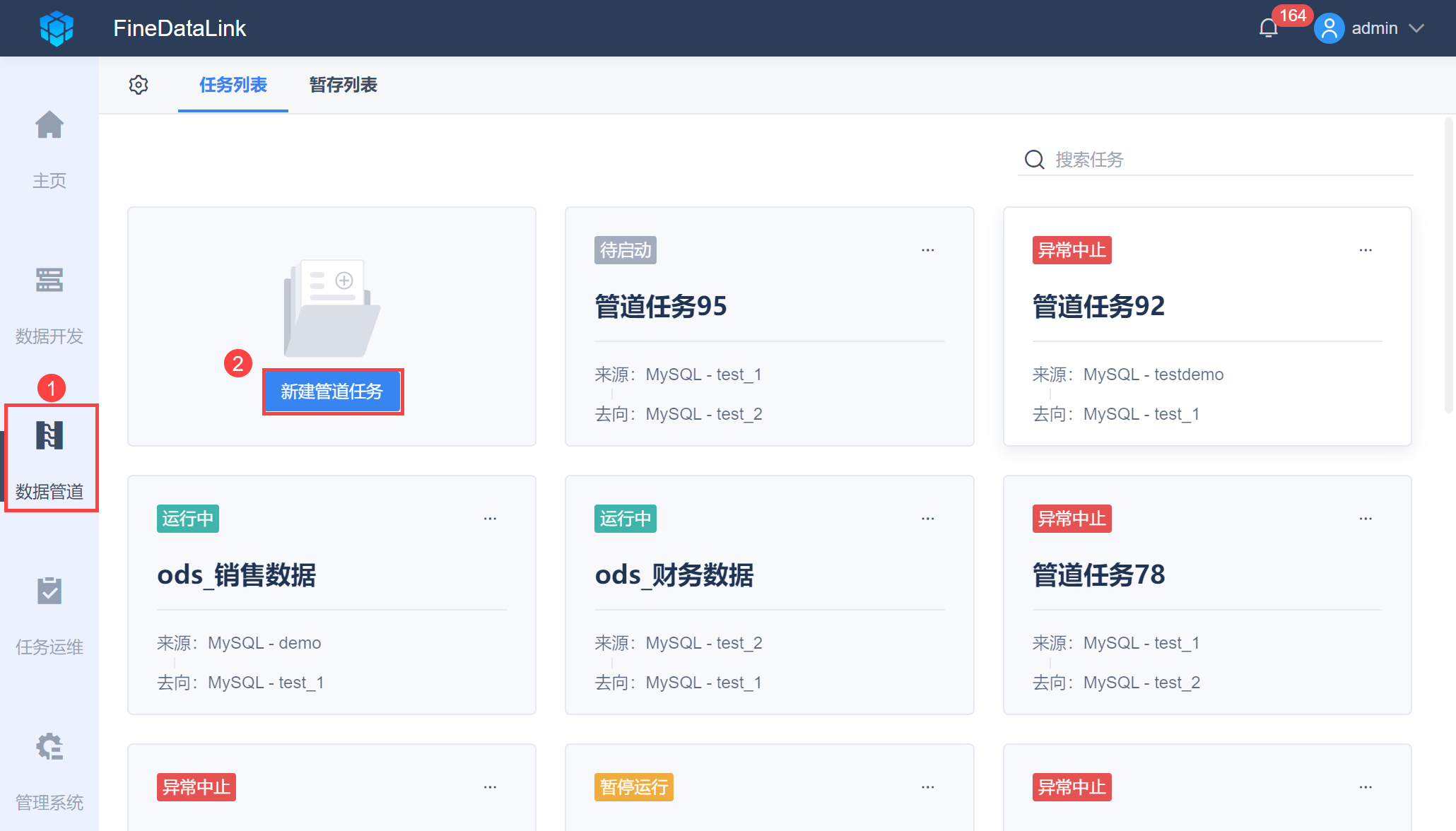Open the 主页 home icon in sidebar
The image size is (1456, 831).
[49, 125]
